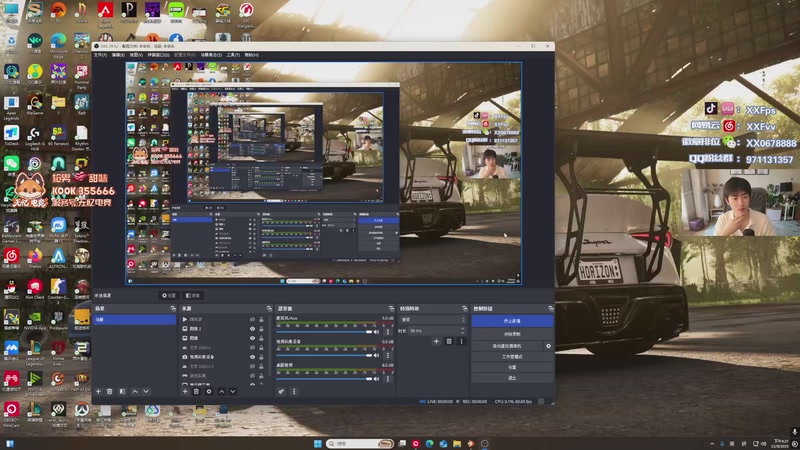Screen dimensions: 800x450
Task: Hide the 图像 2 source
Action: (252, 329)
